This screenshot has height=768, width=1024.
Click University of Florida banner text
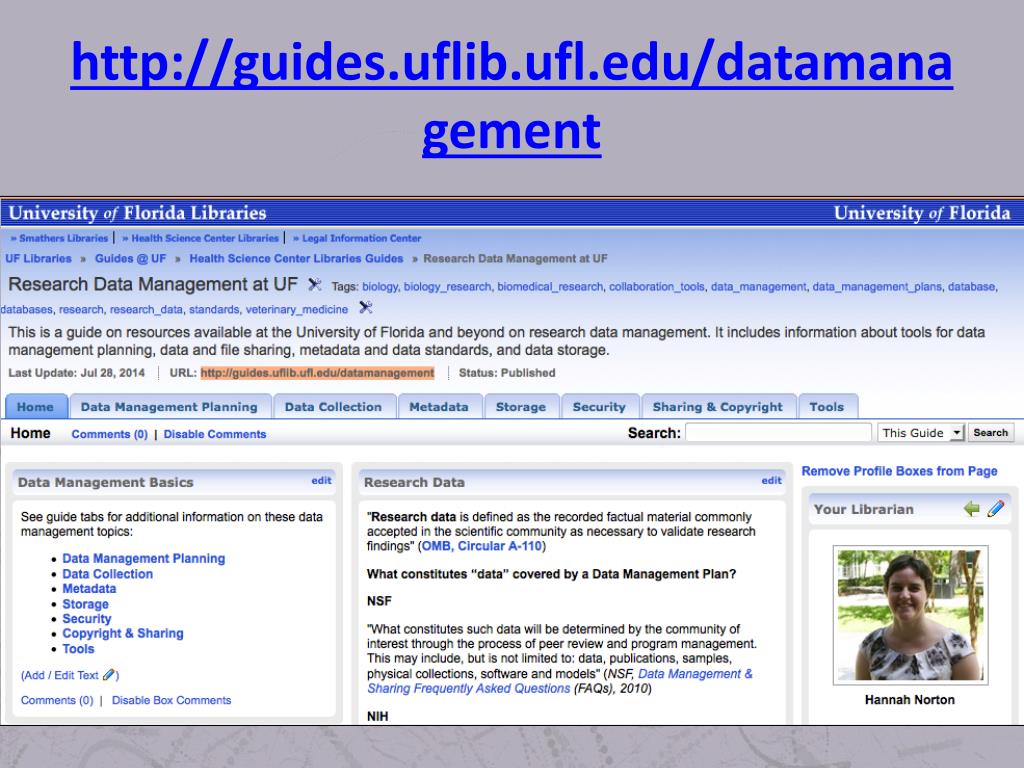coord(921,213)
